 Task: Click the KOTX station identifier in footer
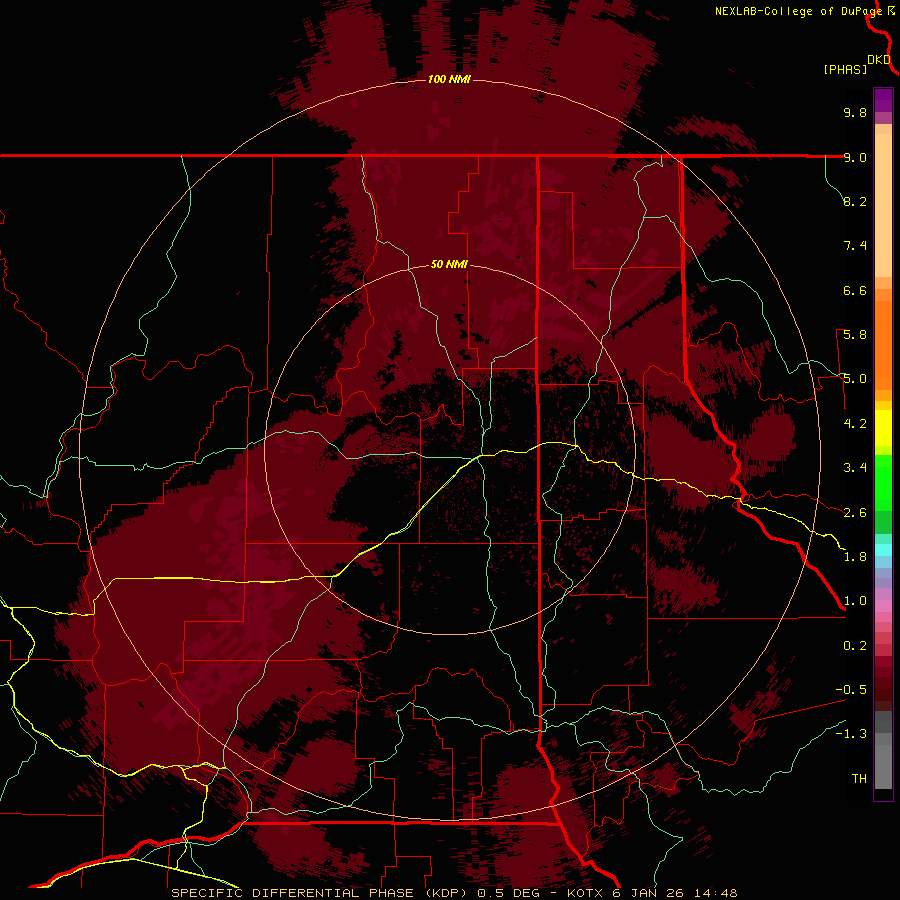click(585, 893)
